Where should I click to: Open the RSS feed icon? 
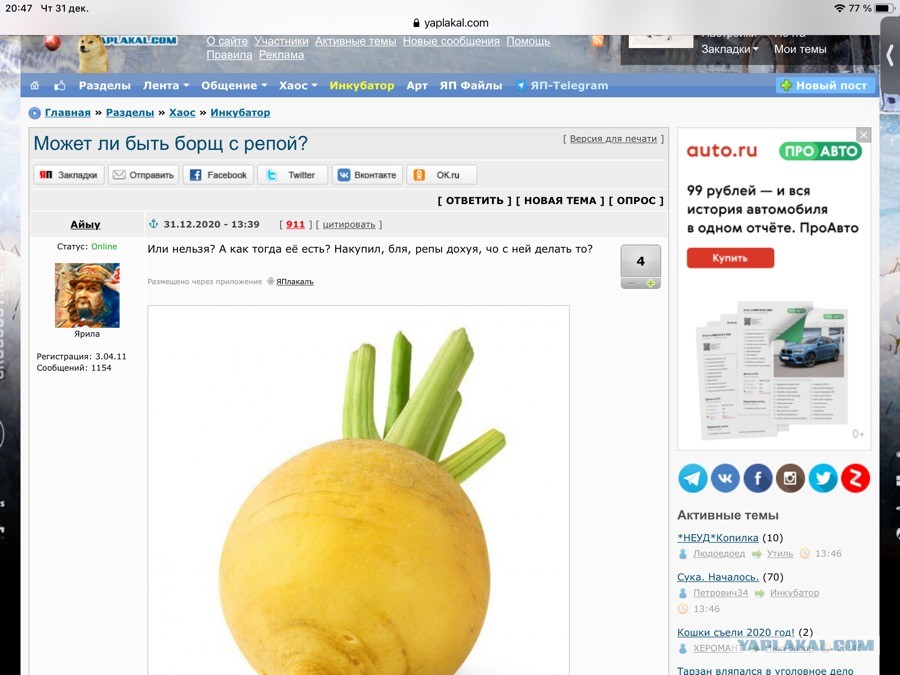(598, 40)
